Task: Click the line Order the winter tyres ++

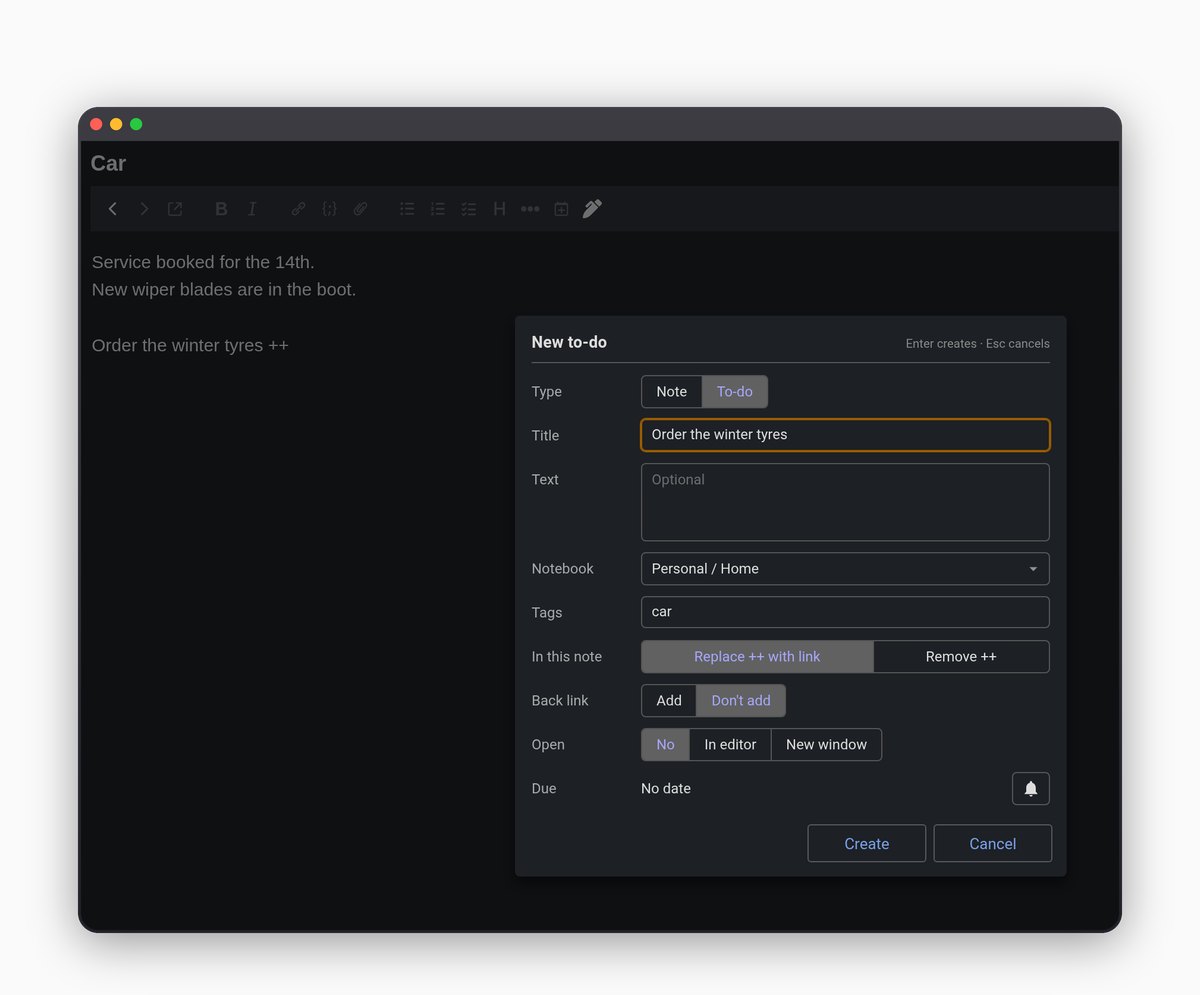Action: [x=190, y=346]
